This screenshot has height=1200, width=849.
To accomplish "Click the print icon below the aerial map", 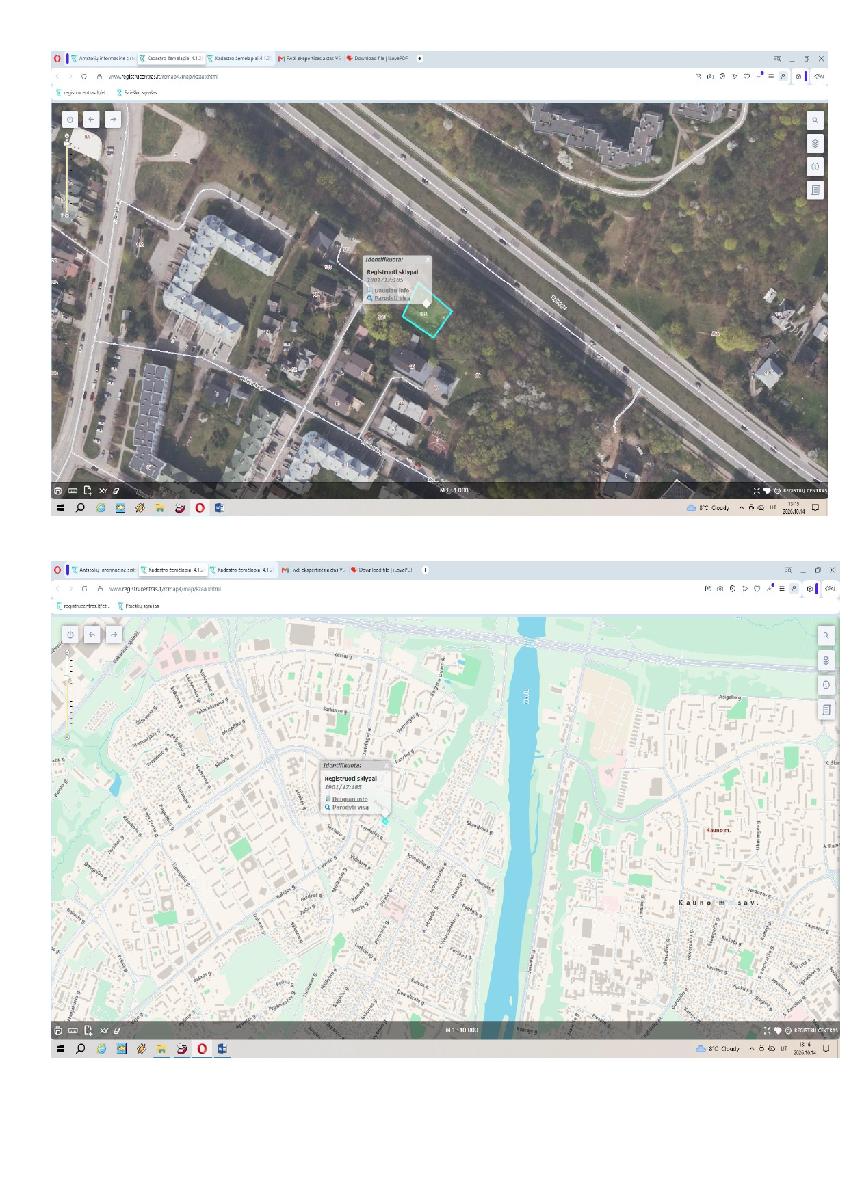I will point(58,491).
